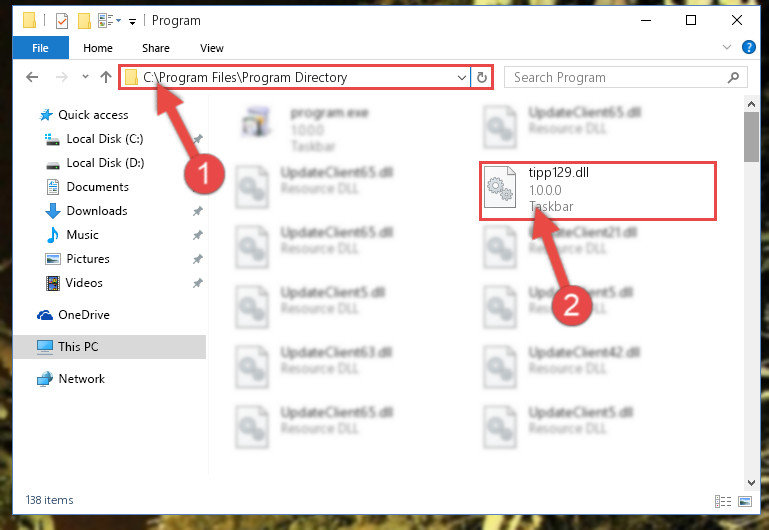Screen dimensions: 769x530
Task: Click the search magnifier icon
Action: (x=733, y=77)
